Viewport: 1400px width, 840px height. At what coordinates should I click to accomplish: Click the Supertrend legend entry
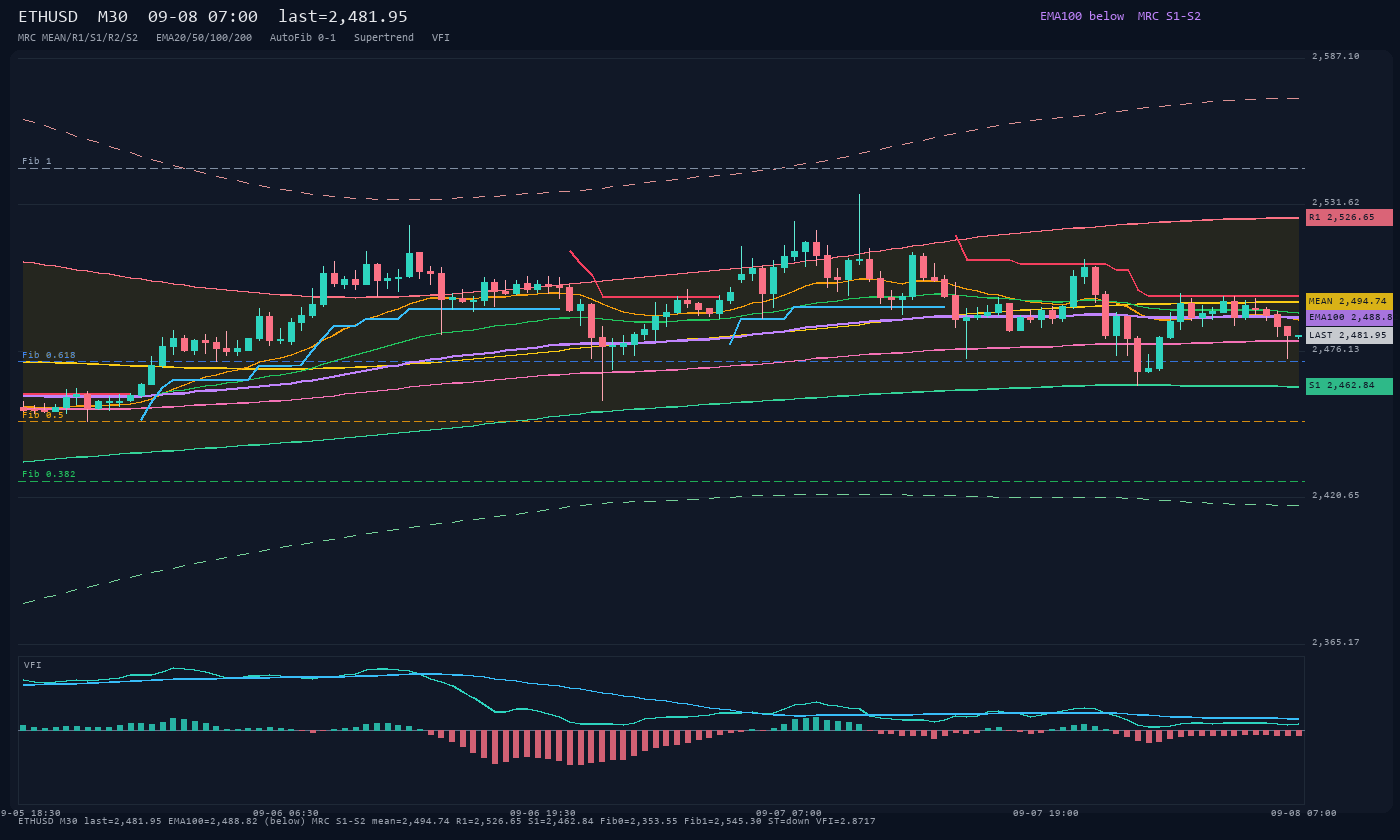tap(384, 37)
